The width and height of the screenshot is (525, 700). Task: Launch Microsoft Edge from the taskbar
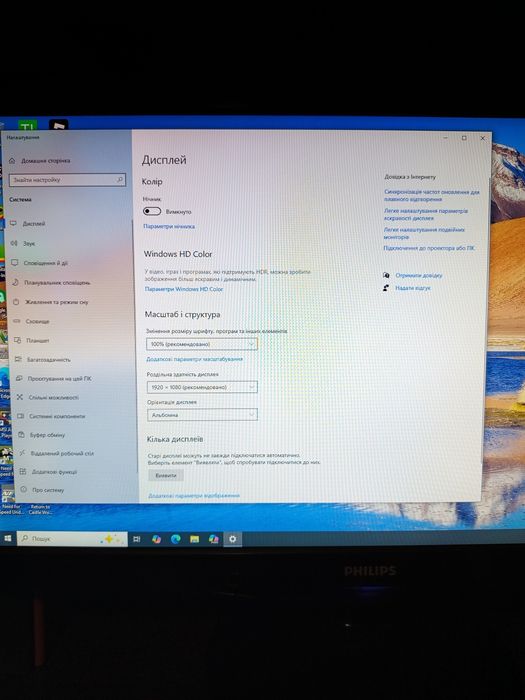point(175,539)
